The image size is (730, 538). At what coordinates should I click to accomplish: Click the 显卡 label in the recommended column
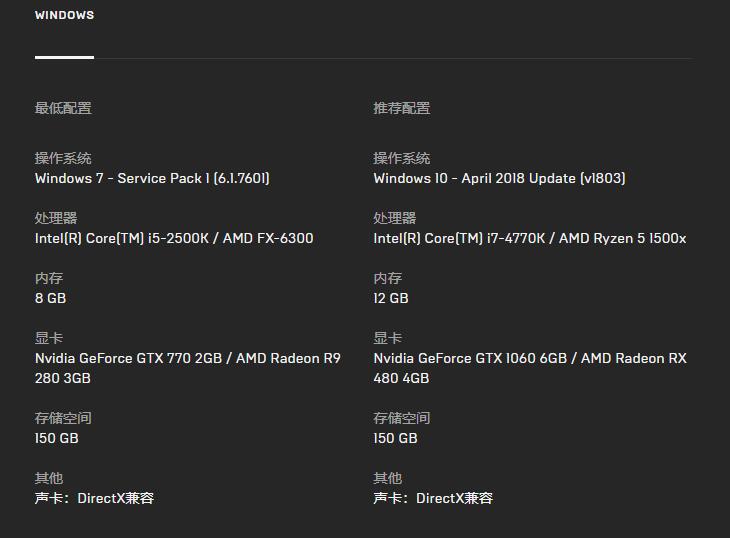click(388, 338)
